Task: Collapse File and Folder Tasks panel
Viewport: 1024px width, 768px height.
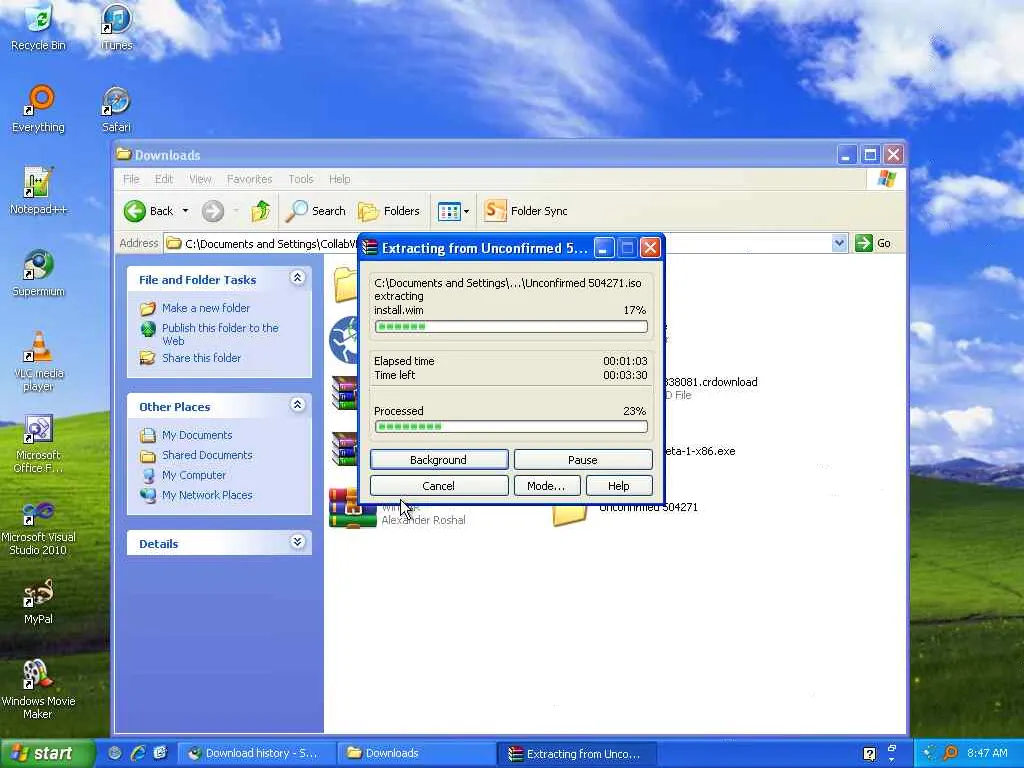Action: tap(297, 278)
